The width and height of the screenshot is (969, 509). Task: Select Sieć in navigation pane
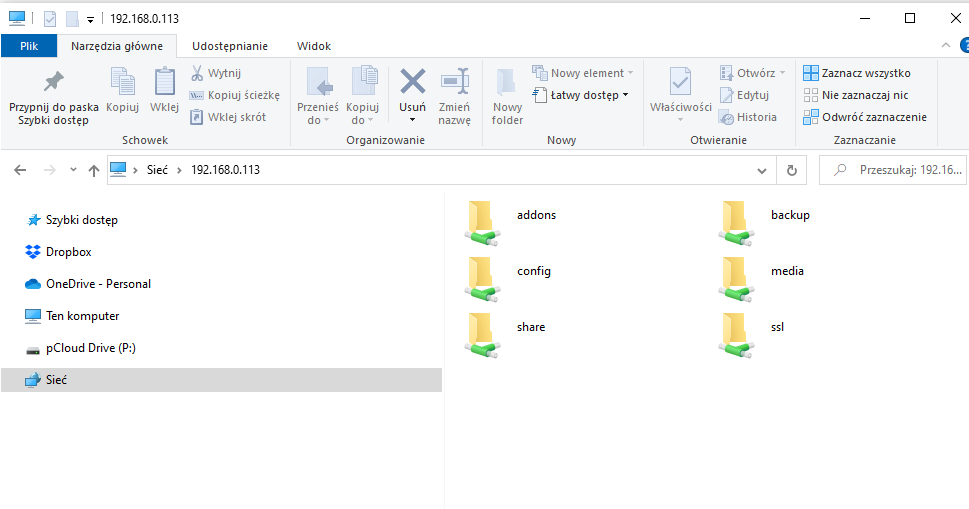click(x=221, y=380)
